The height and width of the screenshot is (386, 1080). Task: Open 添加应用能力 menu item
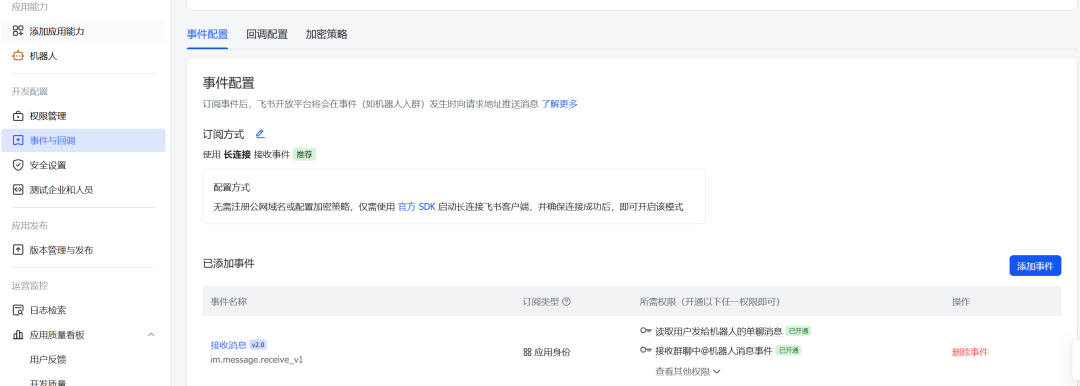83,31
